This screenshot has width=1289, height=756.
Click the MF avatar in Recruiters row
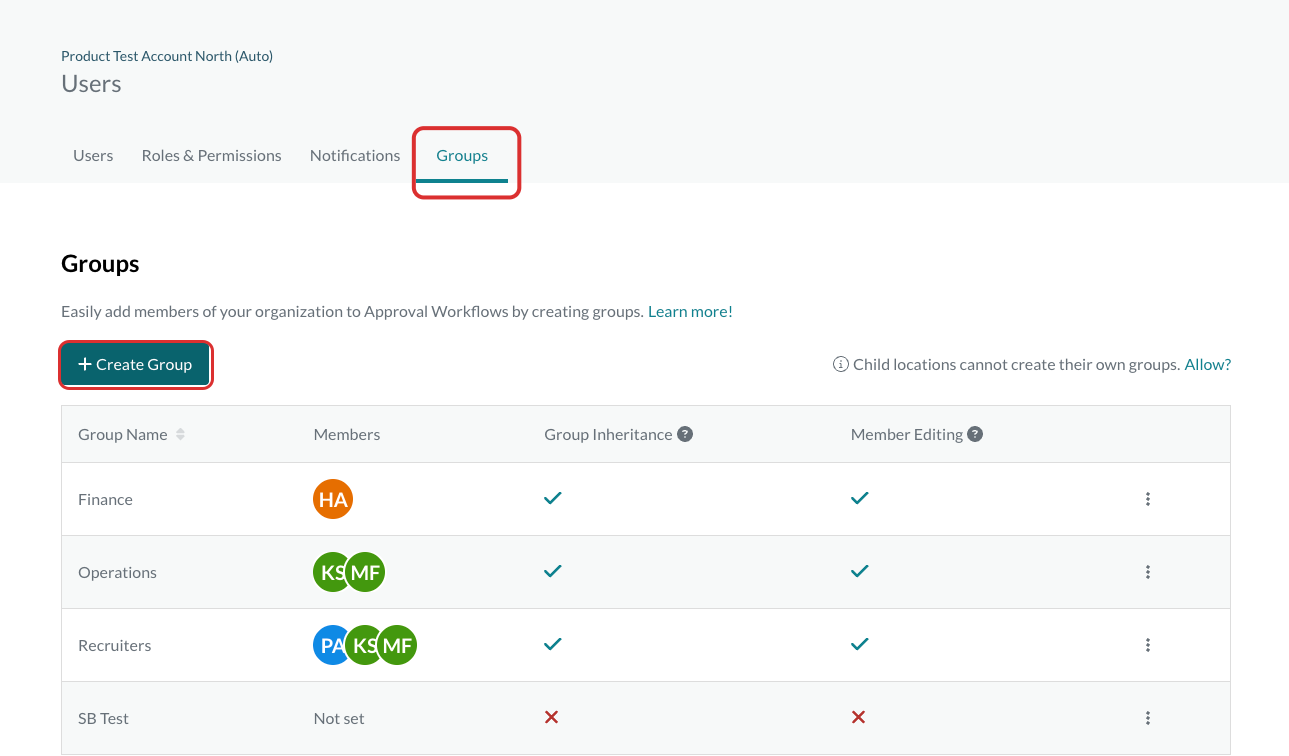[397, 645]
